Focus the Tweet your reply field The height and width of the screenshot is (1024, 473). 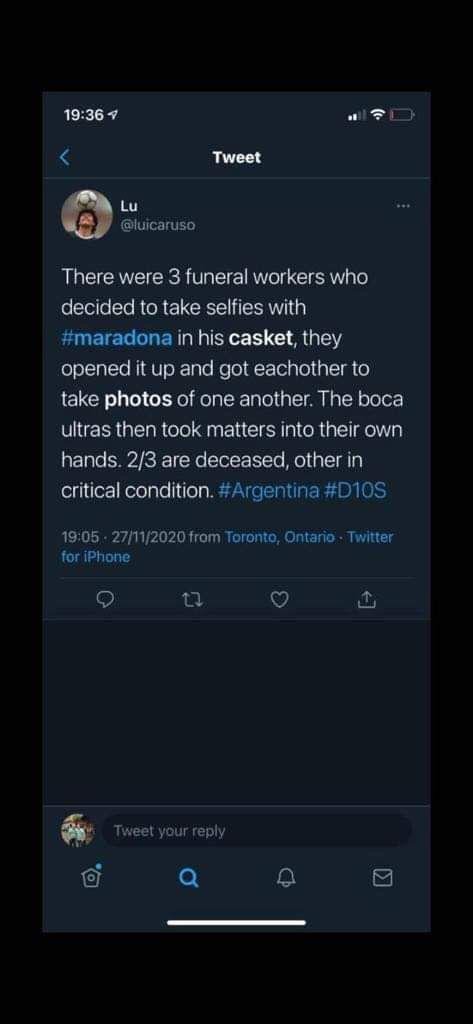[x=257, y=831]
